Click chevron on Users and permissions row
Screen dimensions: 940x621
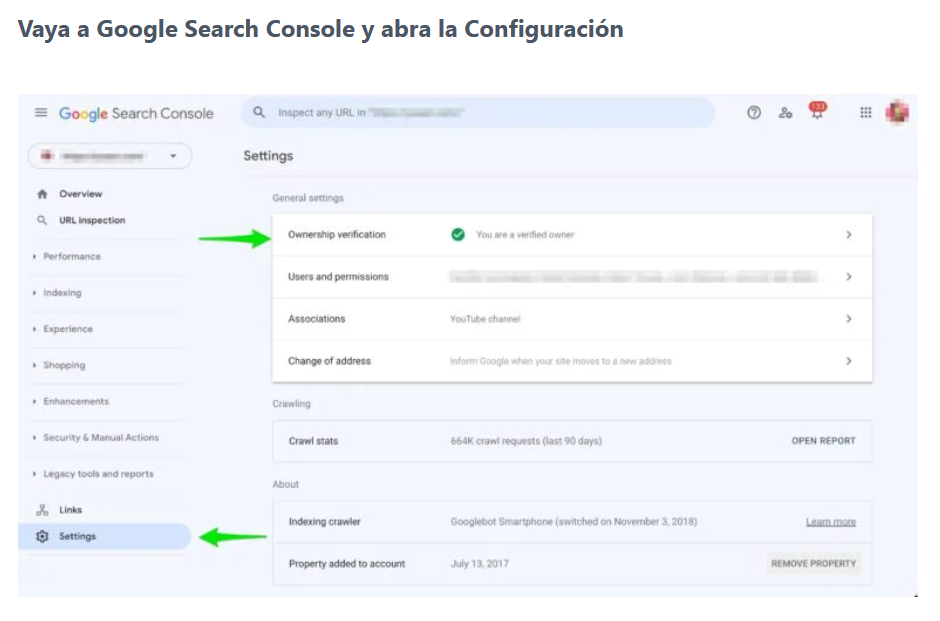[x=849, y=277]
